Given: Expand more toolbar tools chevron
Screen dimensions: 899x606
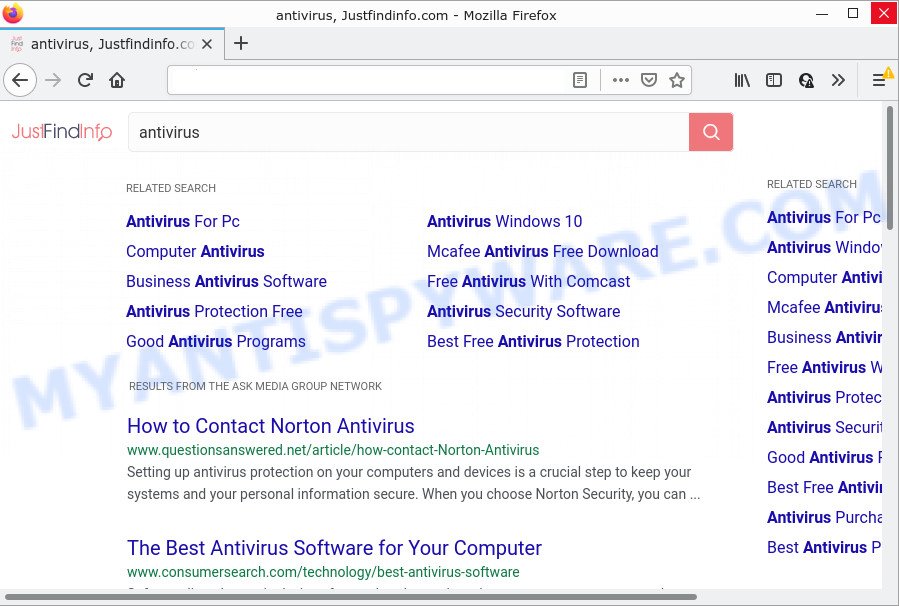Looking at the screenshot, I should 838,80.
